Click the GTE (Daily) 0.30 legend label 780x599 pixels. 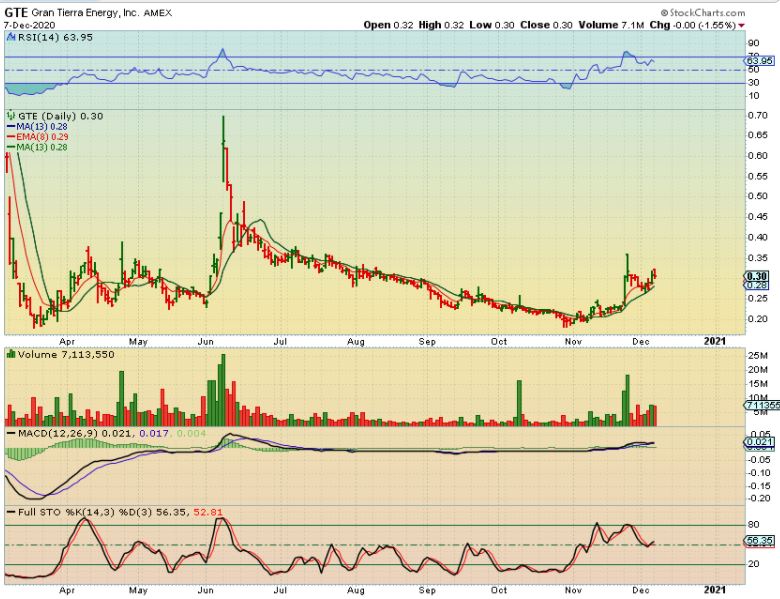tap(60, 116)
